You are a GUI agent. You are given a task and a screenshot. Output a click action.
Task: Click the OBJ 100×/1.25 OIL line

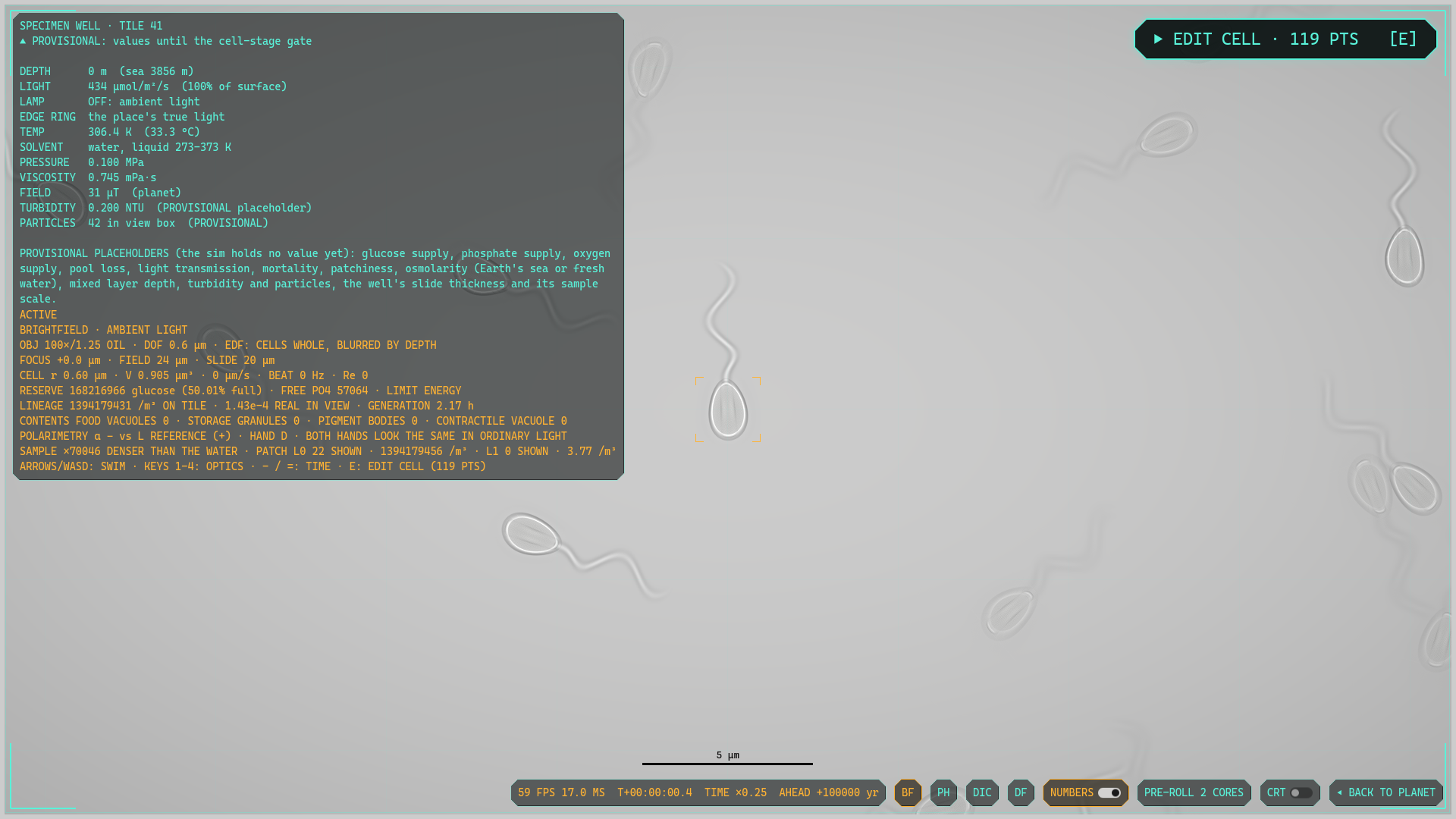point(228,345)
